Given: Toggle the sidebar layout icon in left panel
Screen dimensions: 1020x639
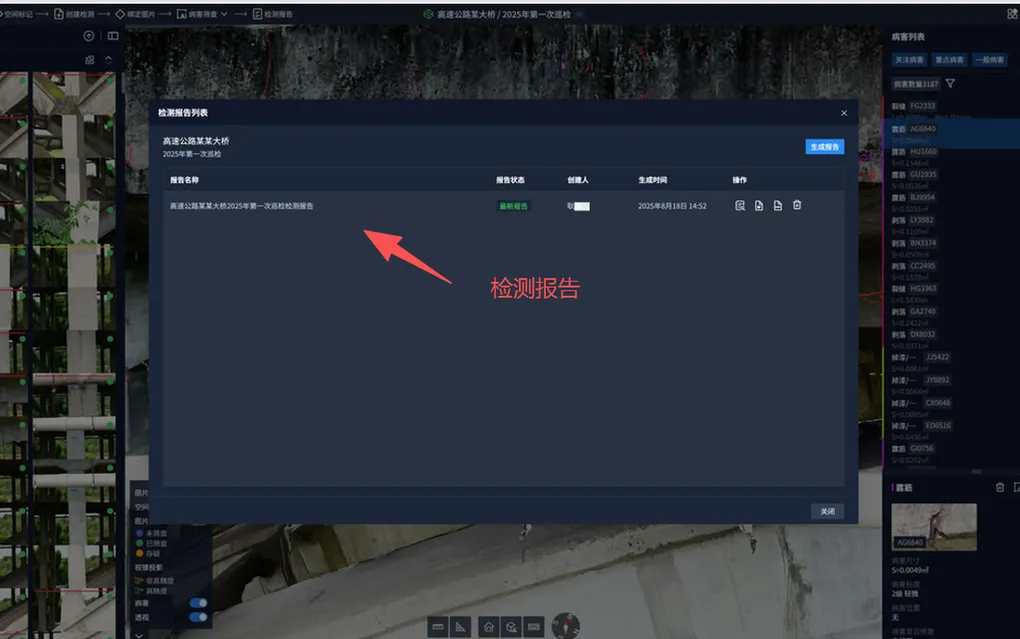Looking at the screenshot, I should click(113, 36).
